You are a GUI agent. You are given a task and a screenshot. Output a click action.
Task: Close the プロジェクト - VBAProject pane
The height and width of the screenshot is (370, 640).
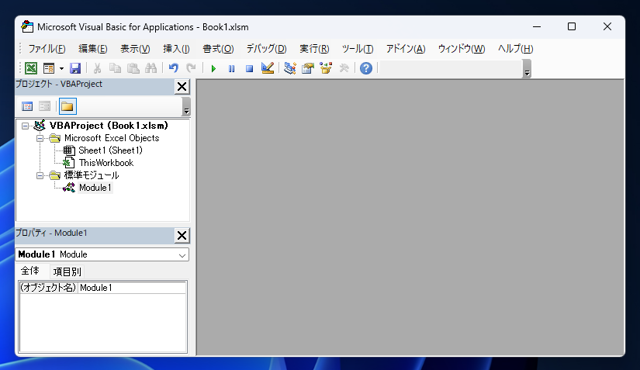click(x=182, y=86)
